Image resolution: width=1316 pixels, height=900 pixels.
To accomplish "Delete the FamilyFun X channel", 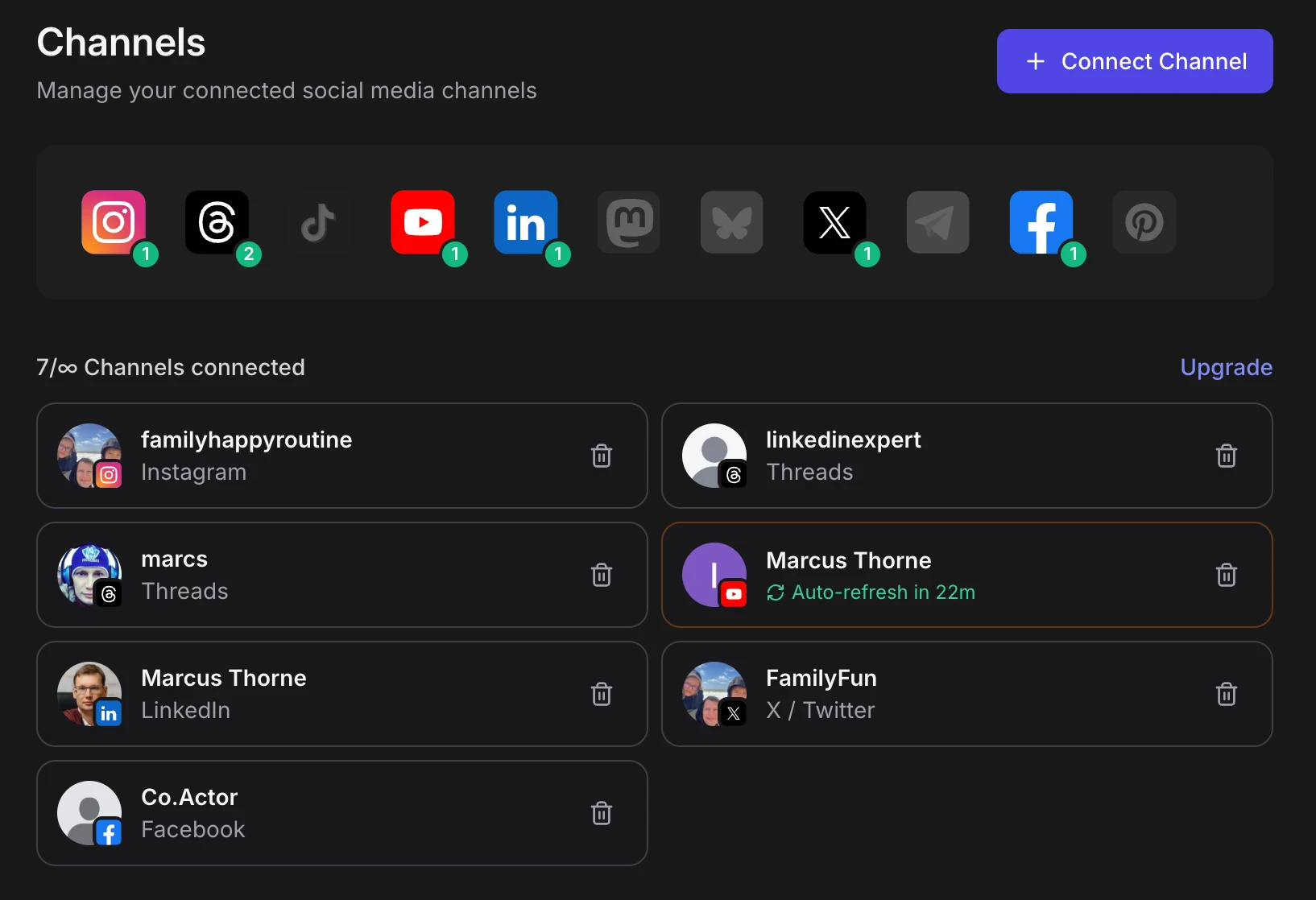I will tap(1227, 694).
